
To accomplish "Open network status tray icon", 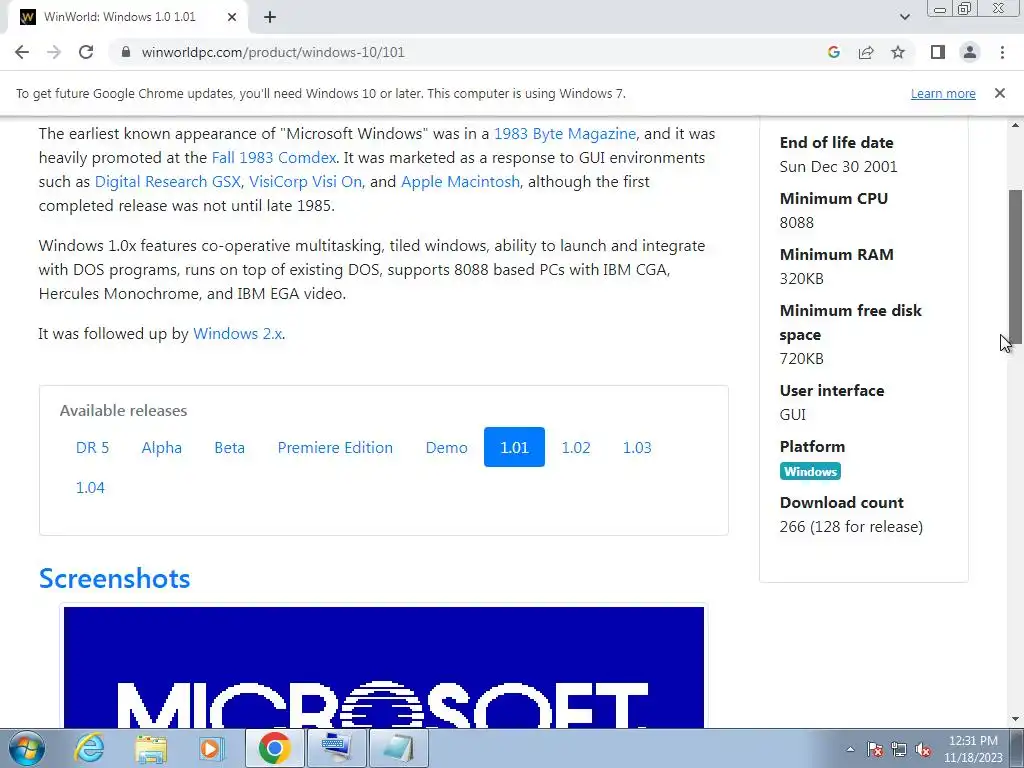I will 899,749.
